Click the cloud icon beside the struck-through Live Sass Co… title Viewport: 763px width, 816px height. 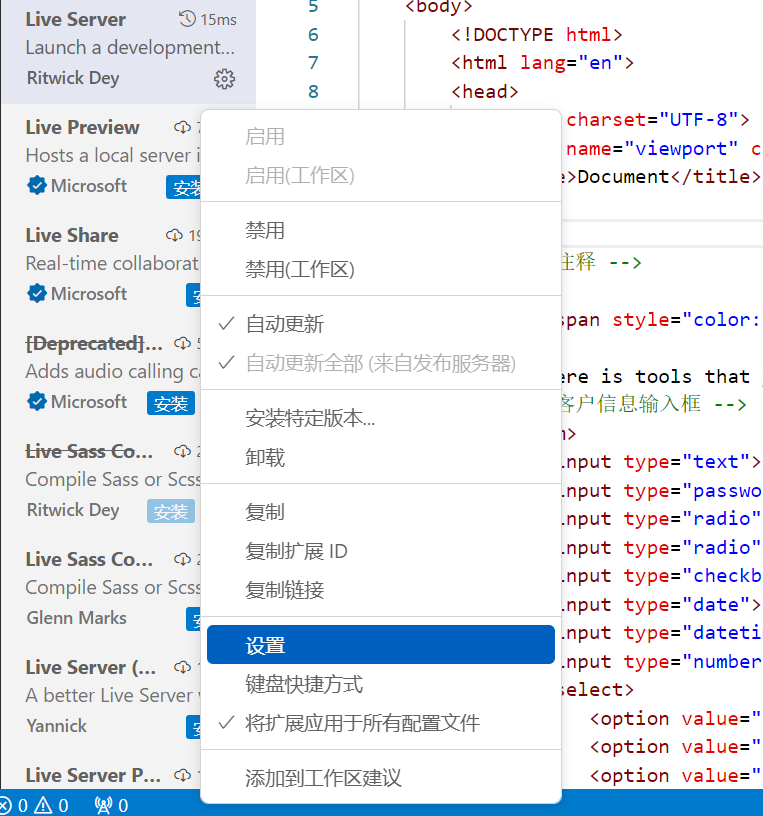[x=183, y=452]
